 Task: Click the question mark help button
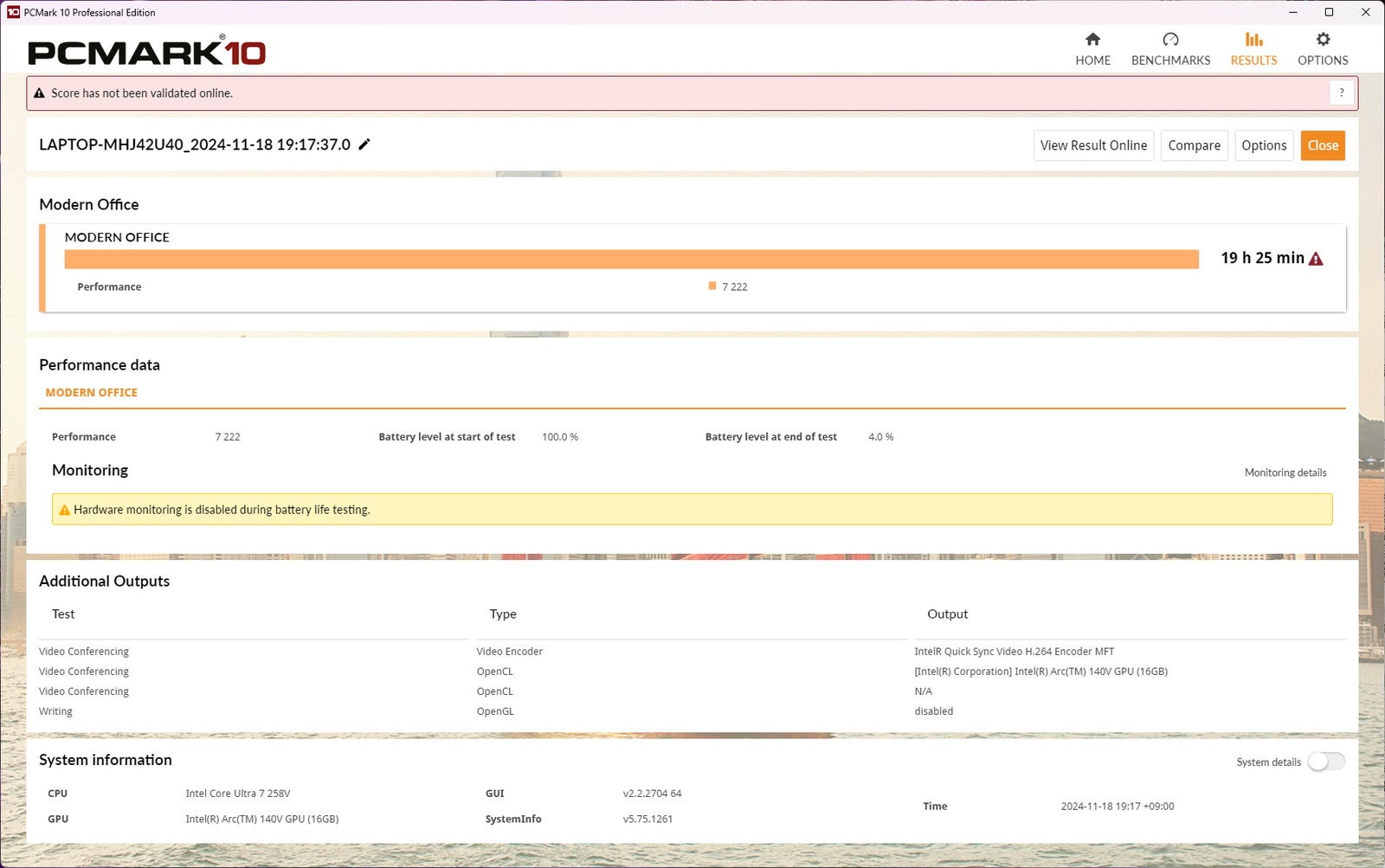coord(1342,93)
